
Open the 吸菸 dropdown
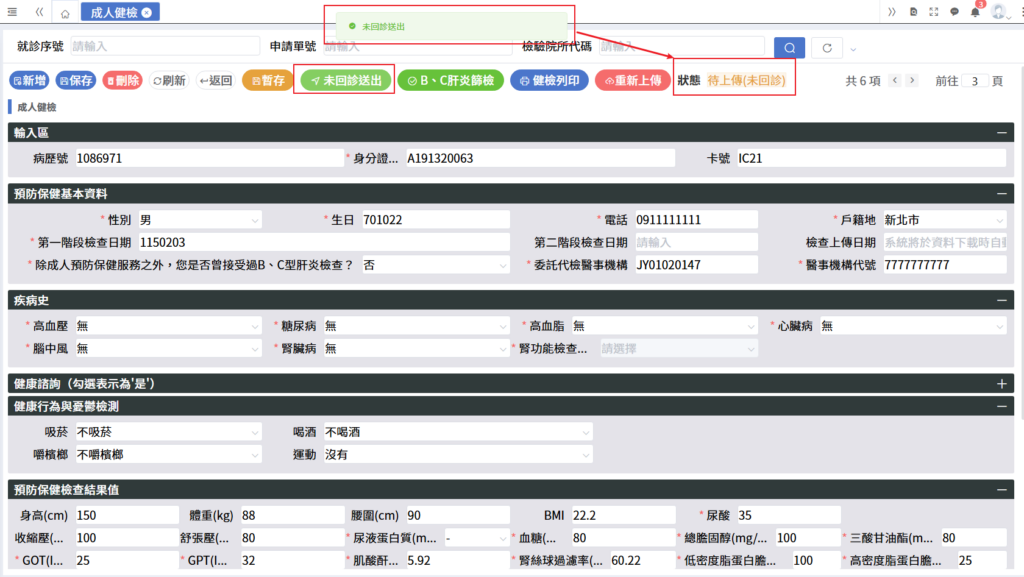coord(167,432)
